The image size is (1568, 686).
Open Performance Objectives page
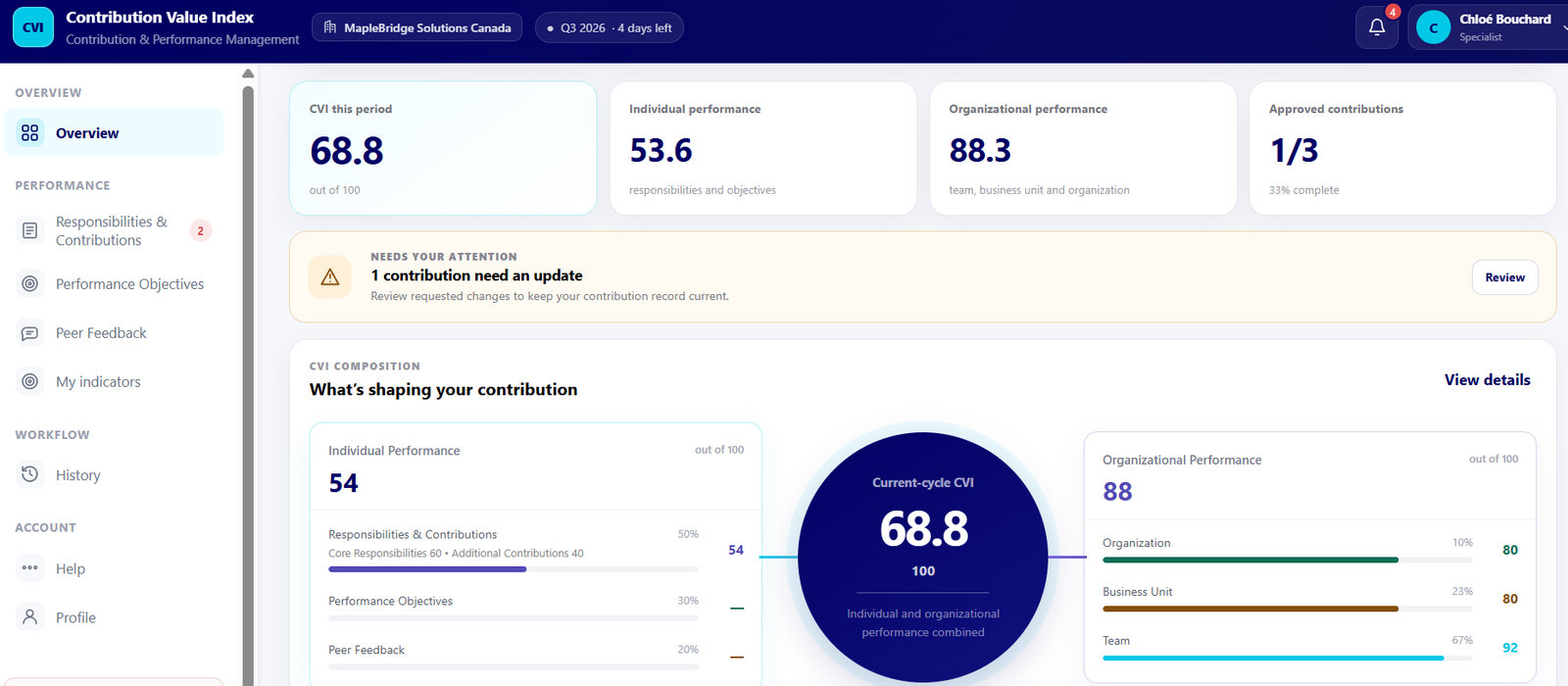(x=114, y=284)
